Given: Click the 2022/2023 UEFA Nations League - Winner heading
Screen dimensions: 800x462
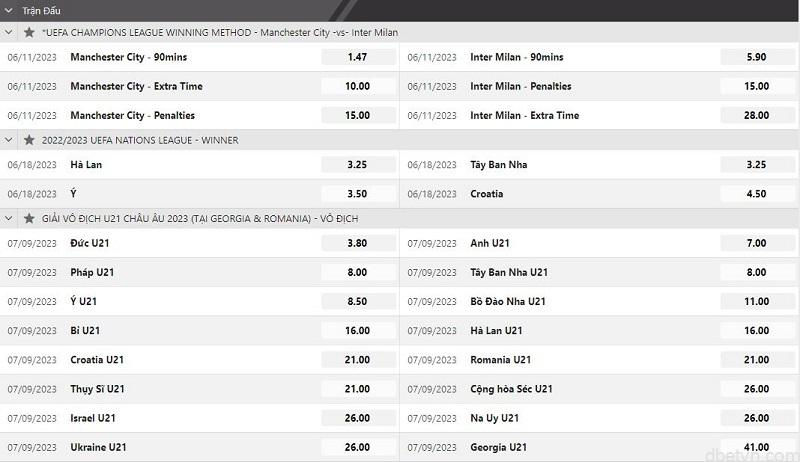Looking at the screenshot, I should pos(140,140).
